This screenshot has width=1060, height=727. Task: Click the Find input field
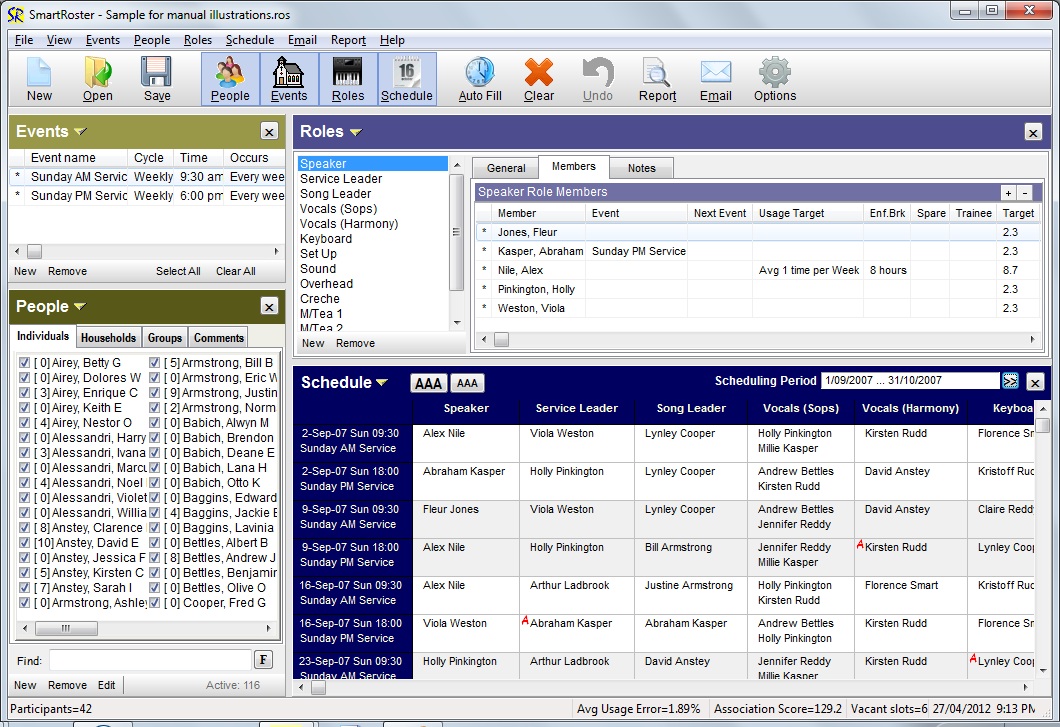click(x=150, y=660)
